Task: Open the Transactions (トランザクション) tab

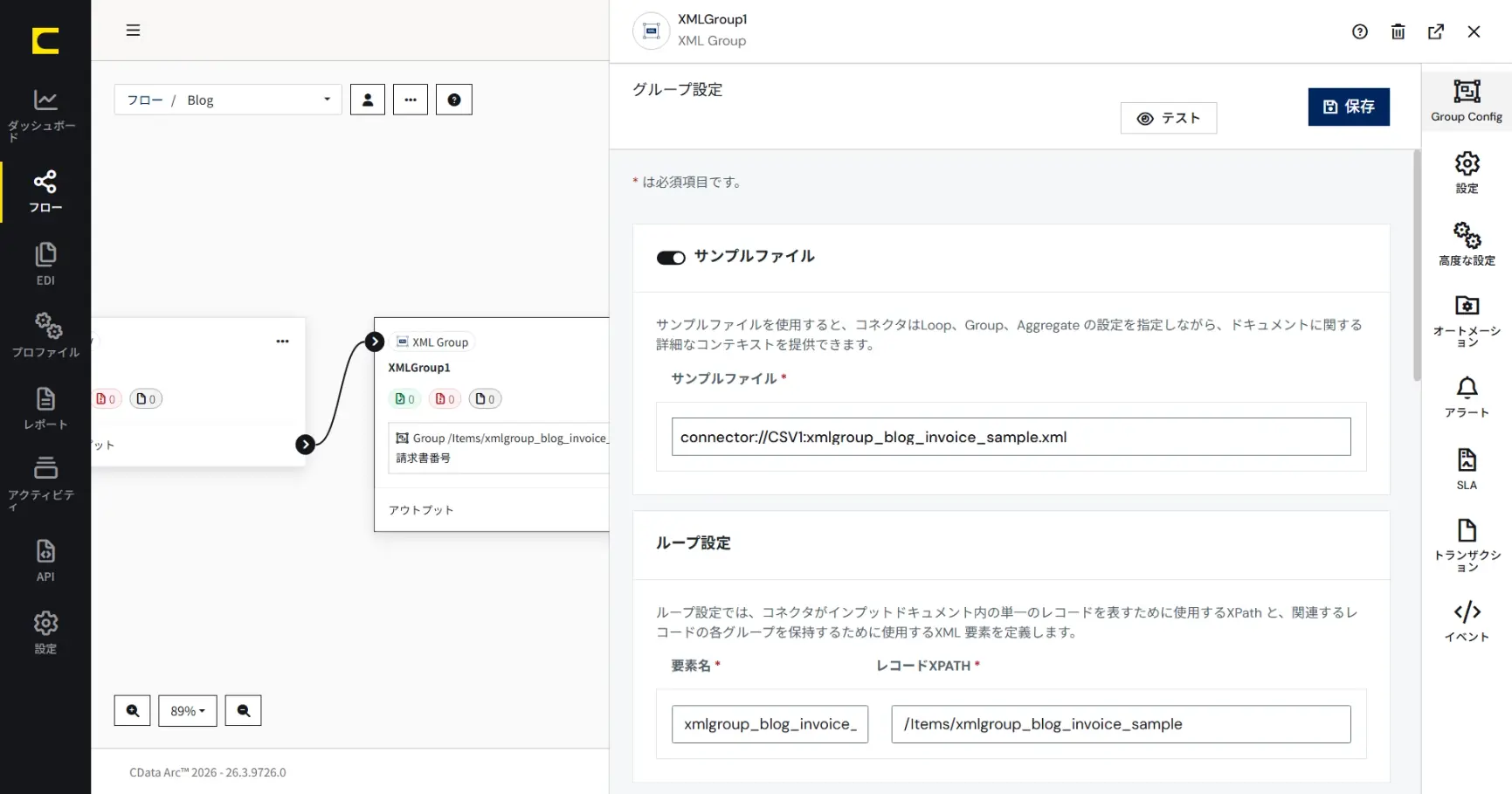Action: click(1467, 545)
